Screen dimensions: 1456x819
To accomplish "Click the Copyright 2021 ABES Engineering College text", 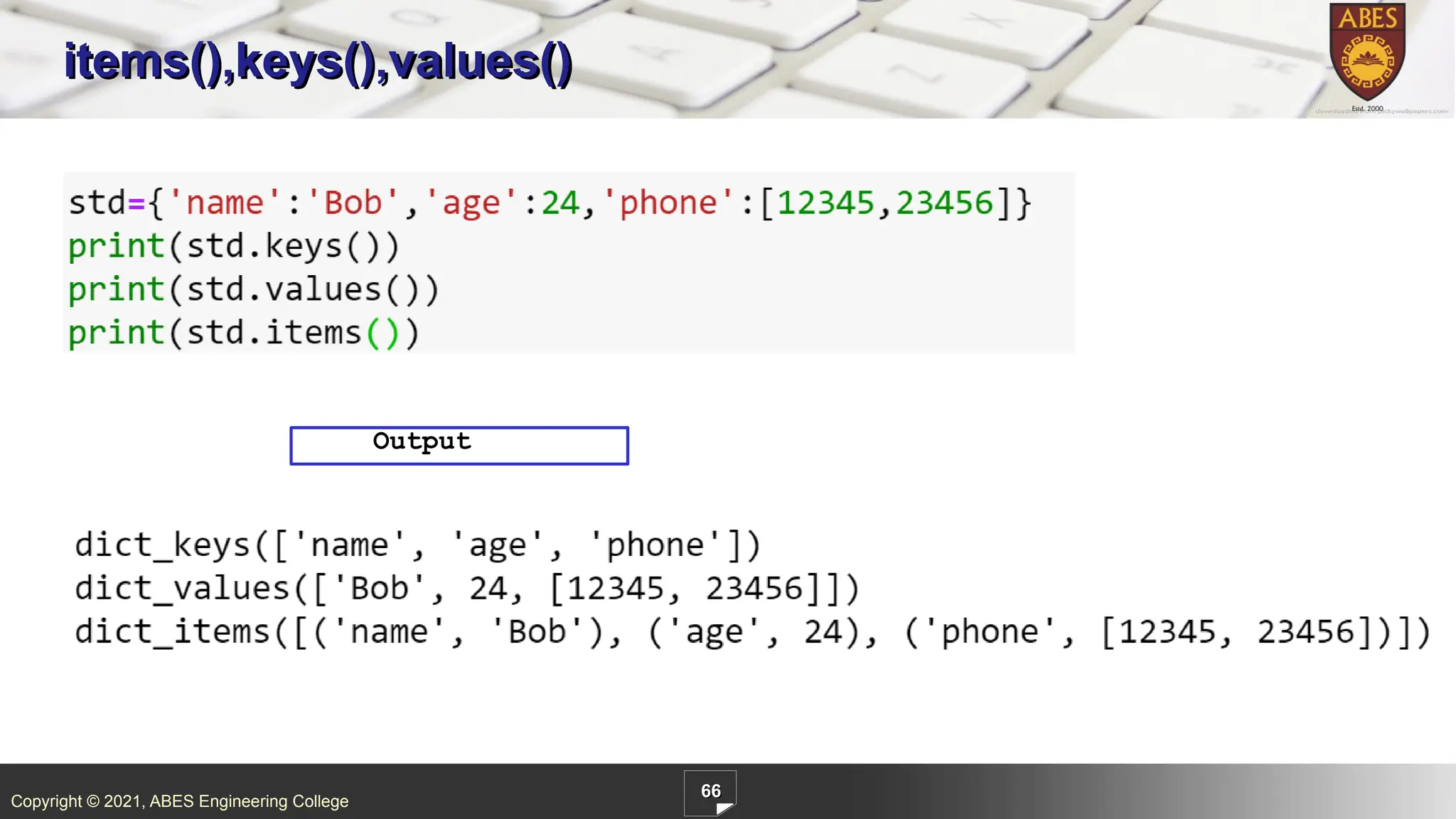I will (180, 801).
